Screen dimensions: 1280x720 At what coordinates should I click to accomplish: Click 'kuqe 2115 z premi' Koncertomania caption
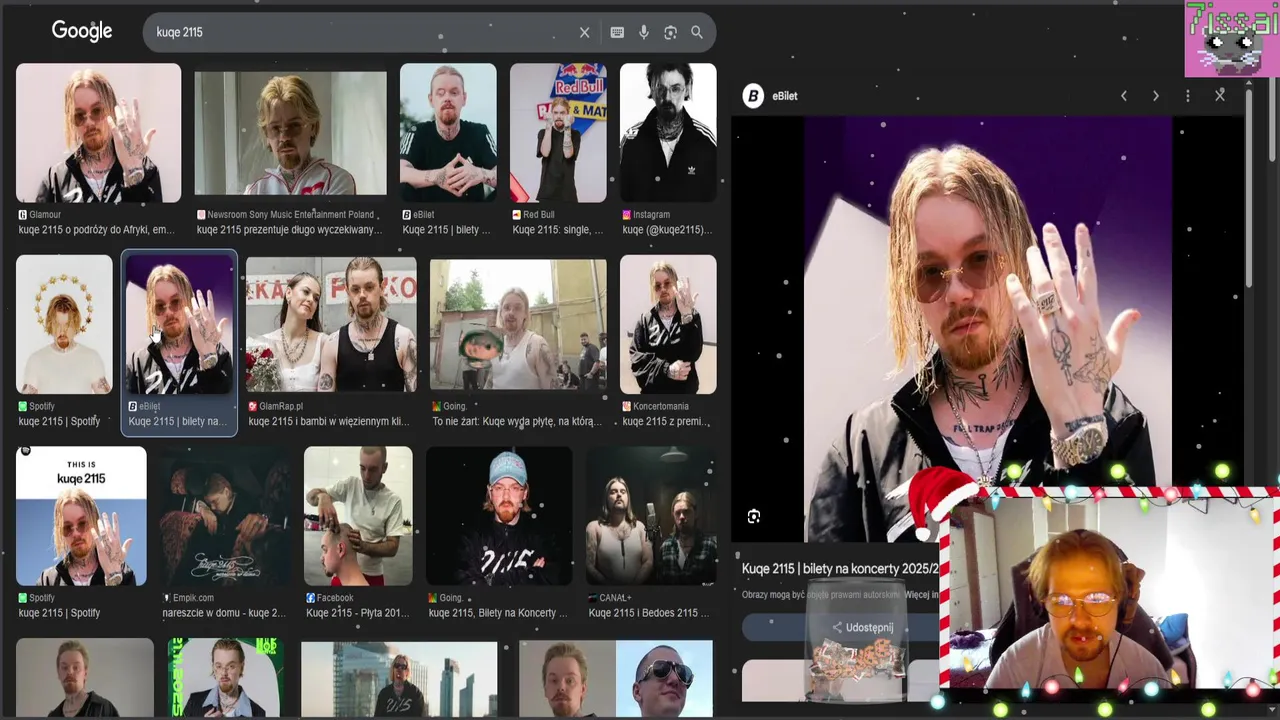(667, 422)
